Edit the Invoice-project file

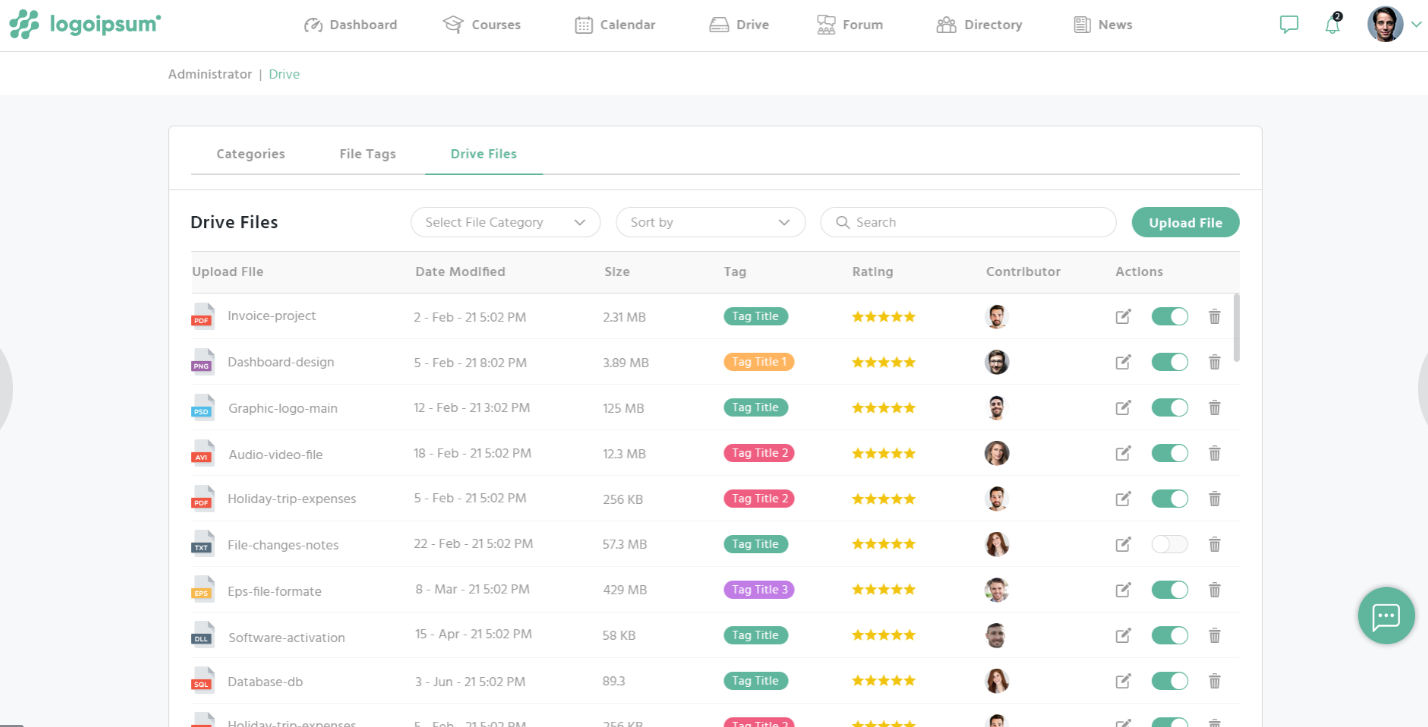(x=1123, y=317)
